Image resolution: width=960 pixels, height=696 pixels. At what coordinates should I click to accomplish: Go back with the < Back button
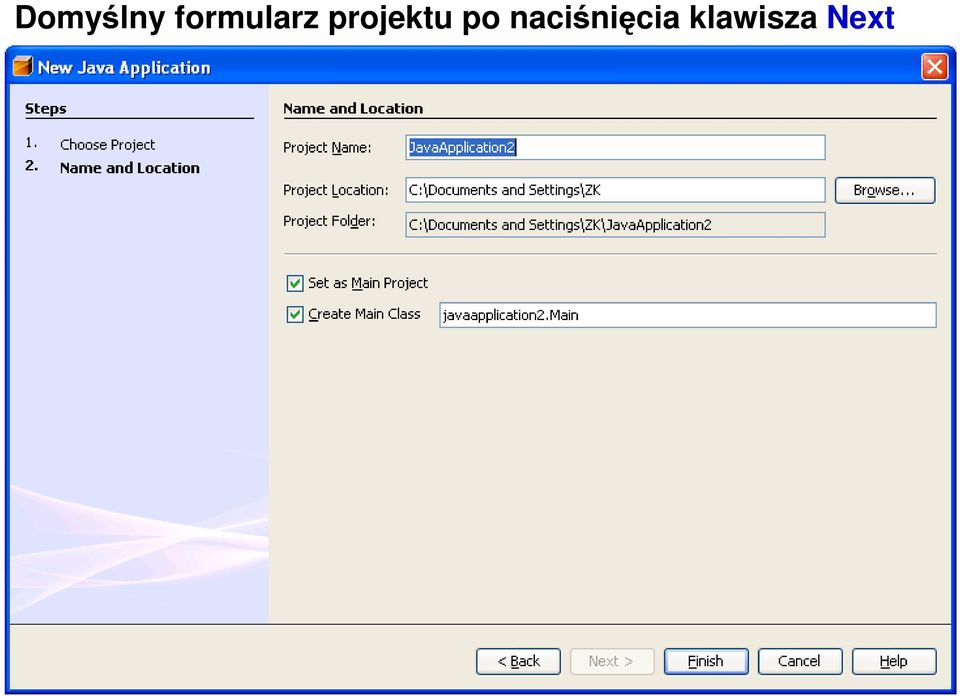pos(518,661)
